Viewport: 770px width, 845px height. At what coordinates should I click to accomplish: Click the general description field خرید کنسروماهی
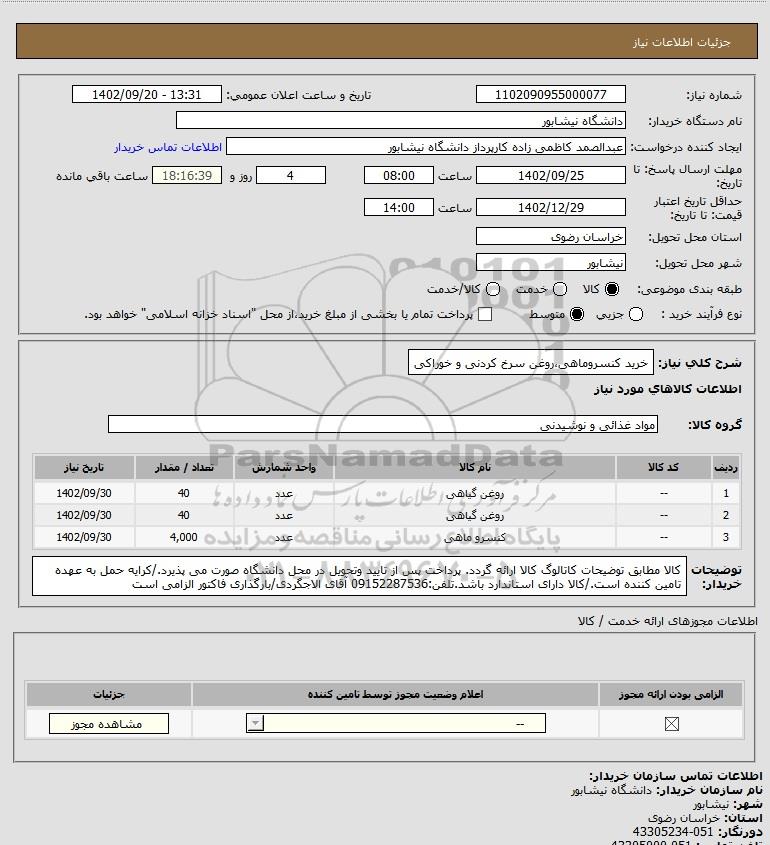click(x=530, y=364)
